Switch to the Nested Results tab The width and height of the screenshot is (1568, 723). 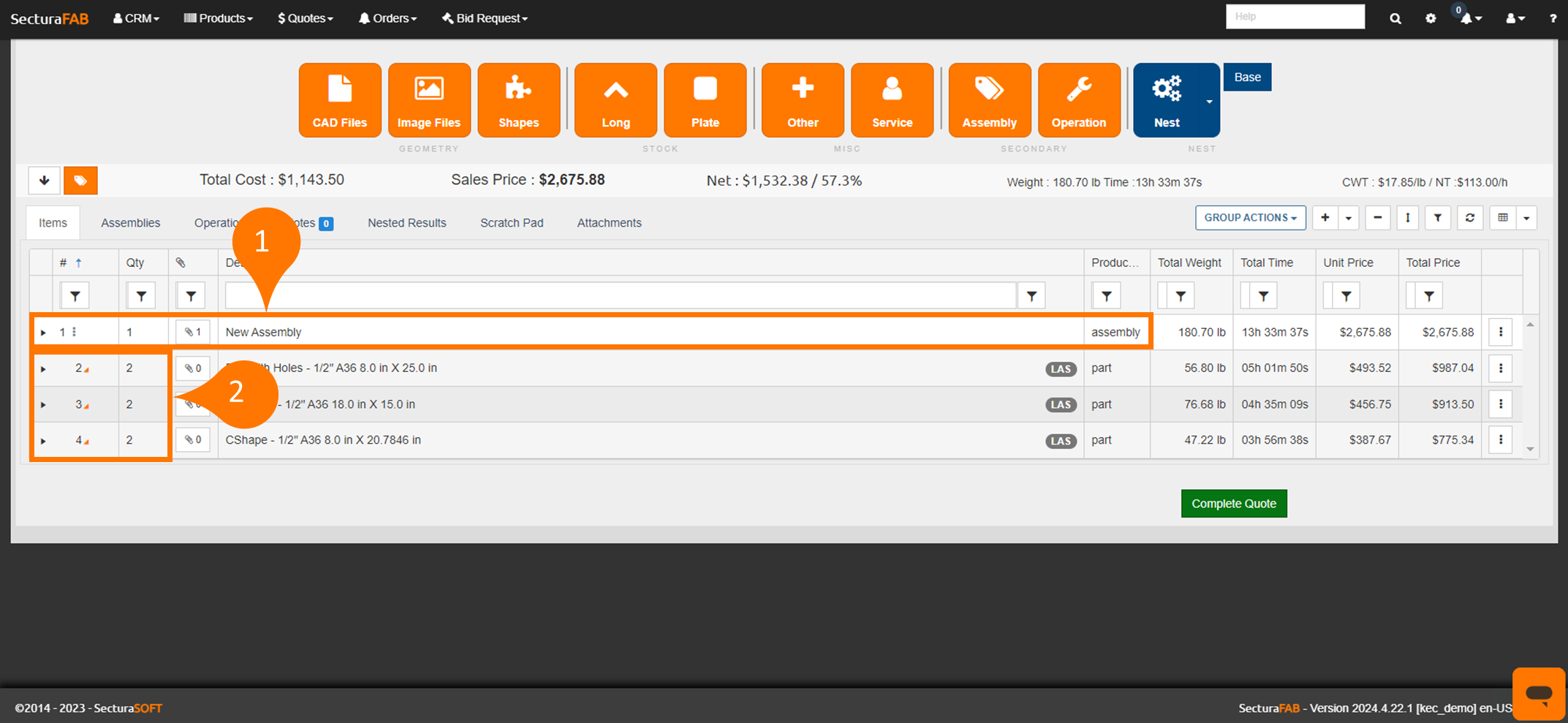(x=406, y=223)
